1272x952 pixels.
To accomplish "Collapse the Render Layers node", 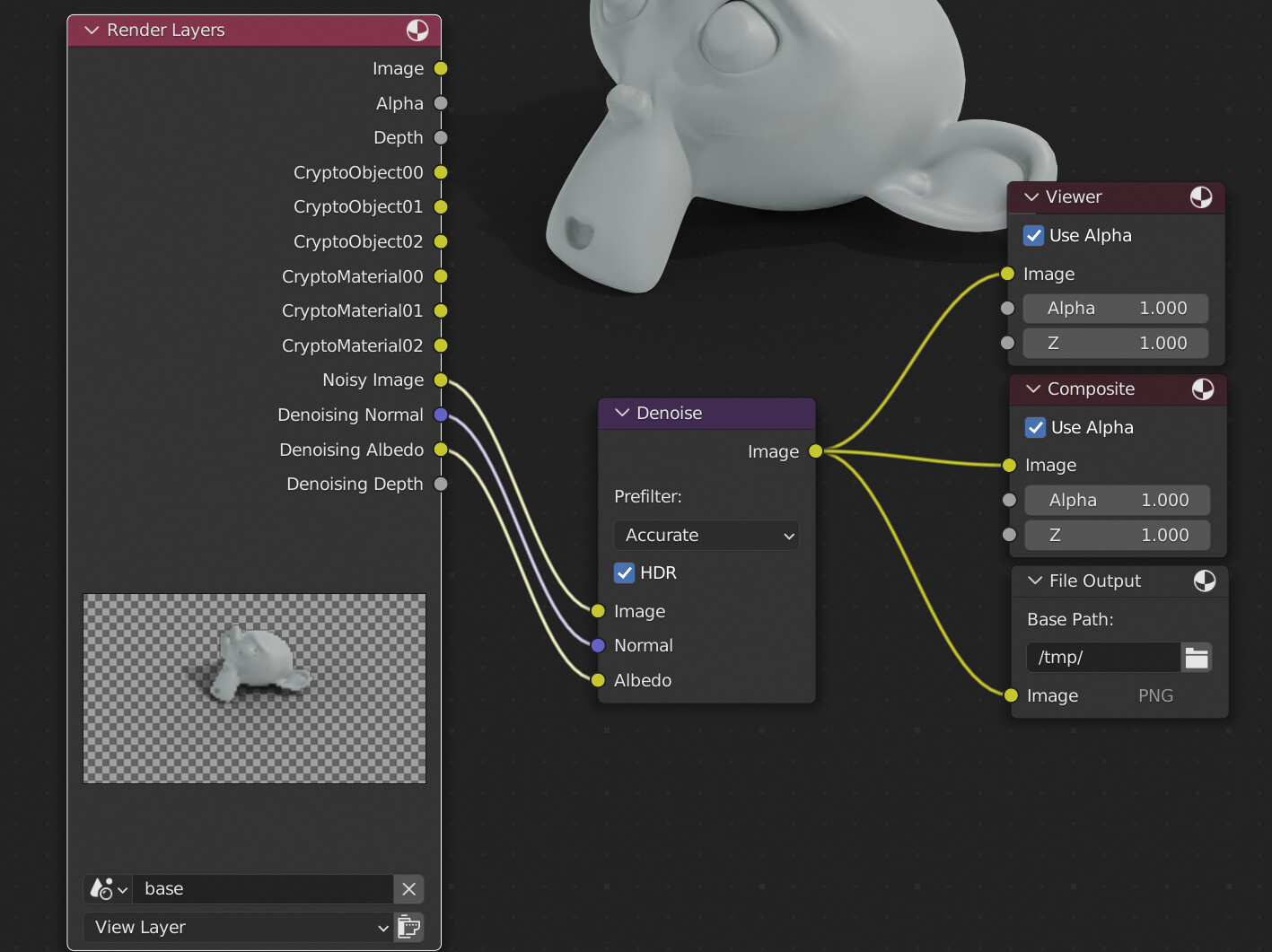I will tap(92, 31).
